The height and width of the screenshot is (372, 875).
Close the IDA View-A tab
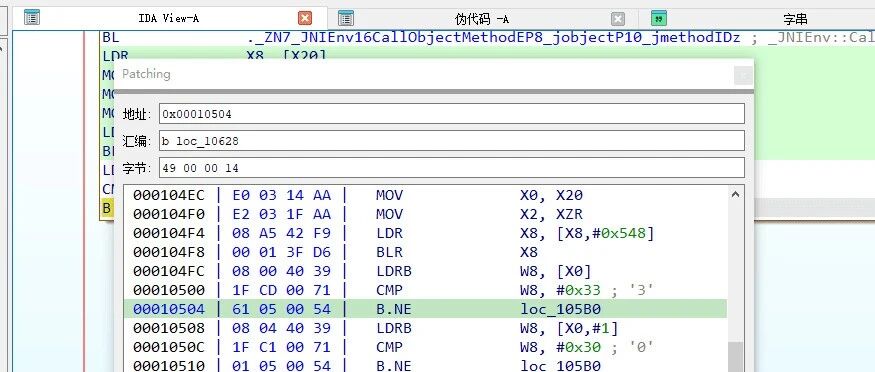click(x=305, y=18)
